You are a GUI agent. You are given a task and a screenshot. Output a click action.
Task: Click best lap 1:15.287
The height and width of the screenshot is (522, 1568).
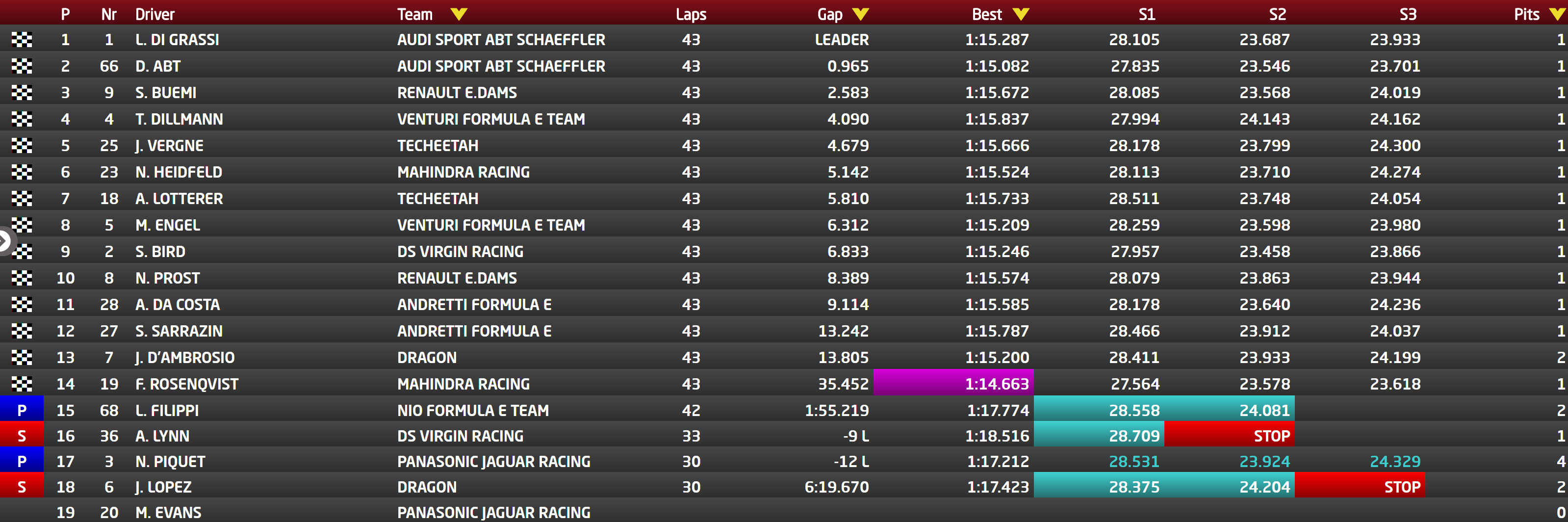[x=997, y=40]
